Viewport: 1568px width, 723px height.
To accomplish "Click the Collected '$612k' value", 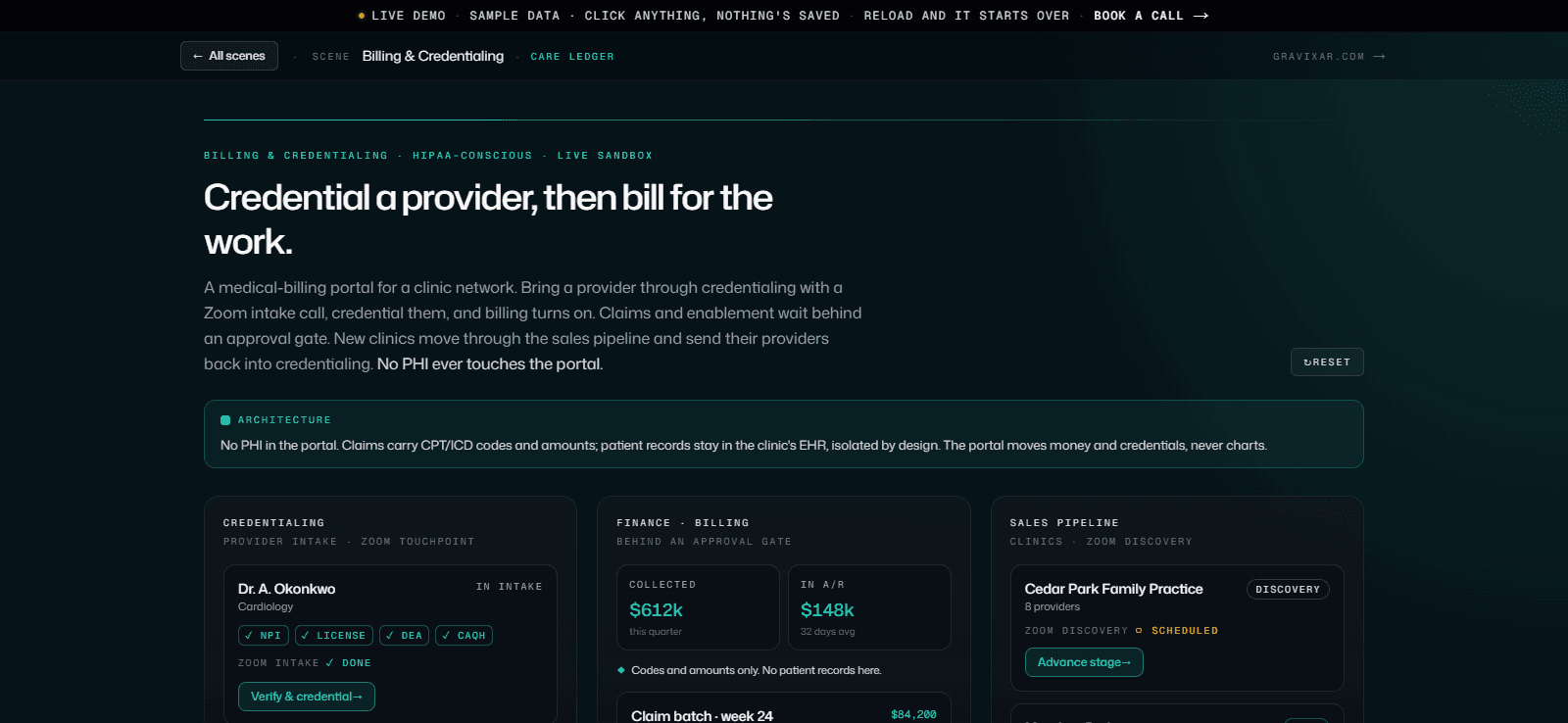I will click(656, 609).
